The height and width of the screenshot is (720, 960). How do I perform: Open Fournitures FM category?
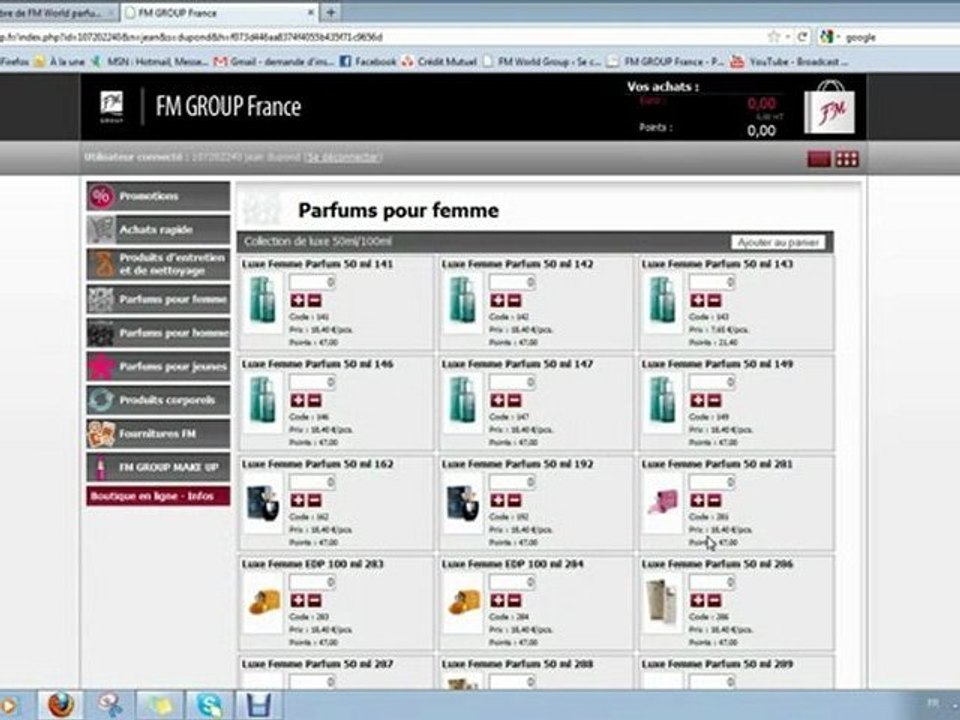pos(159,433)
